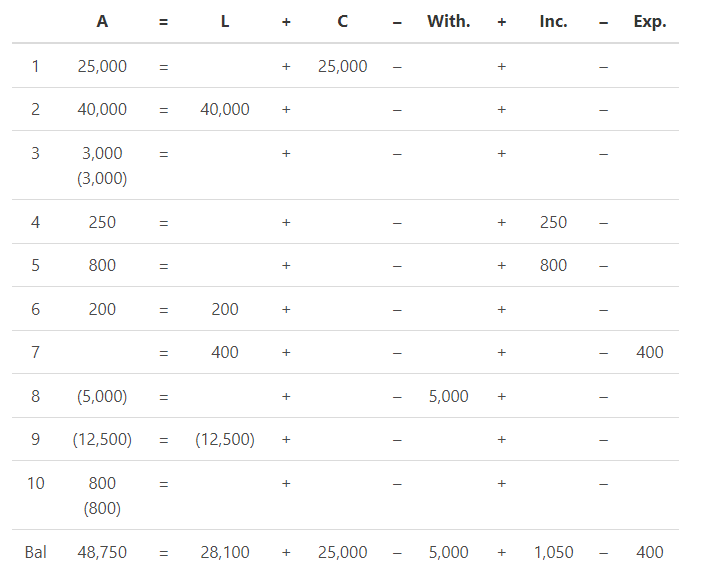
Task: Click the "Exp." column header
Action: pos(650,21)
